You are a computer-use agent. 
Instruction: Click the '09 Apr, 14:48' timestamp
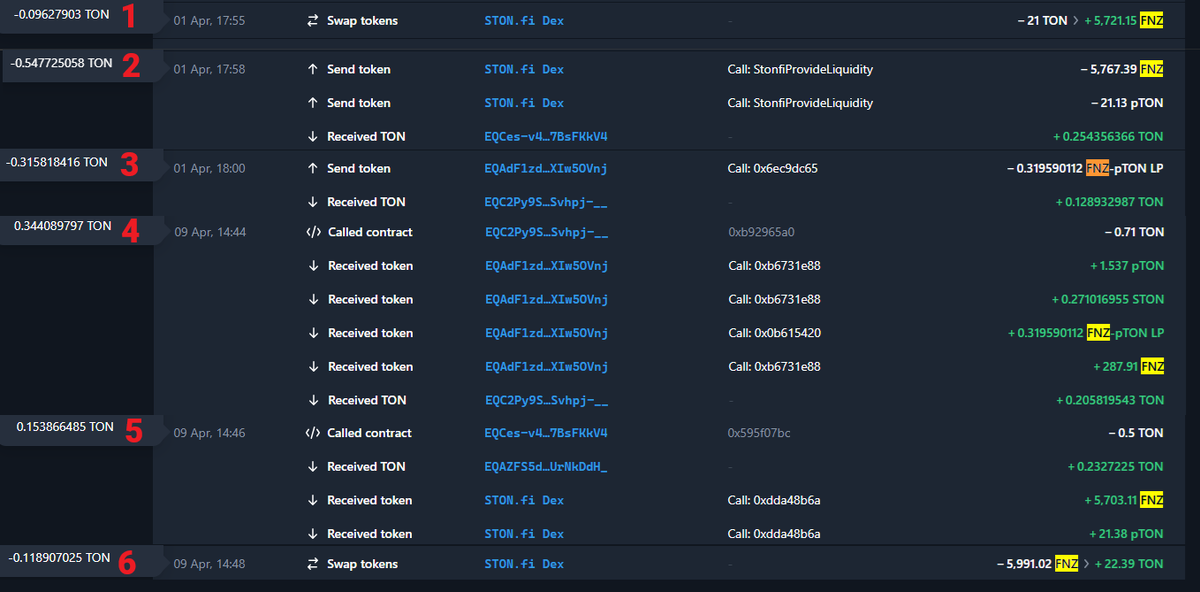210,564
